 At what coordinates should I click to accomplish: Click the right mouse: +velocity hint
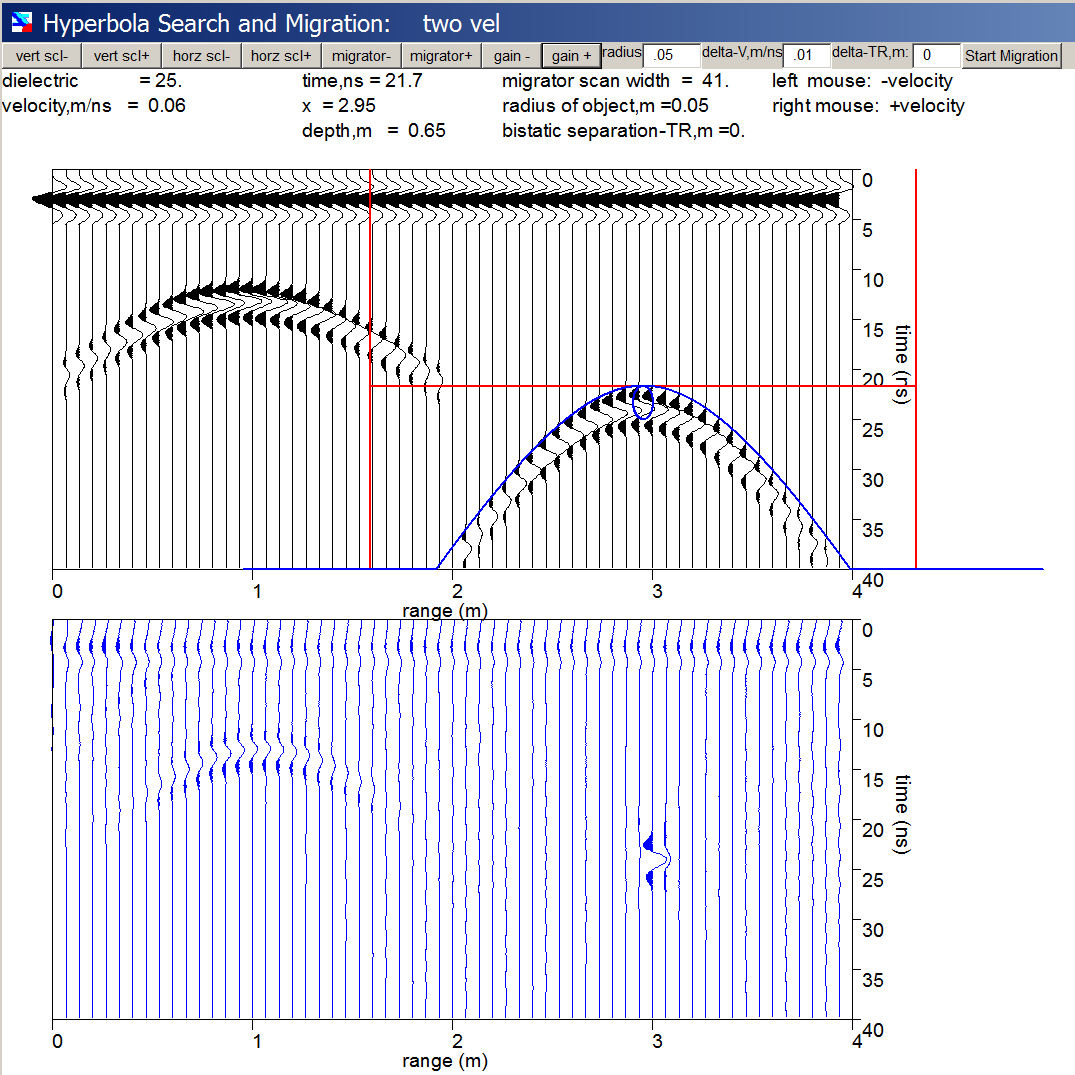pos(868,106)
